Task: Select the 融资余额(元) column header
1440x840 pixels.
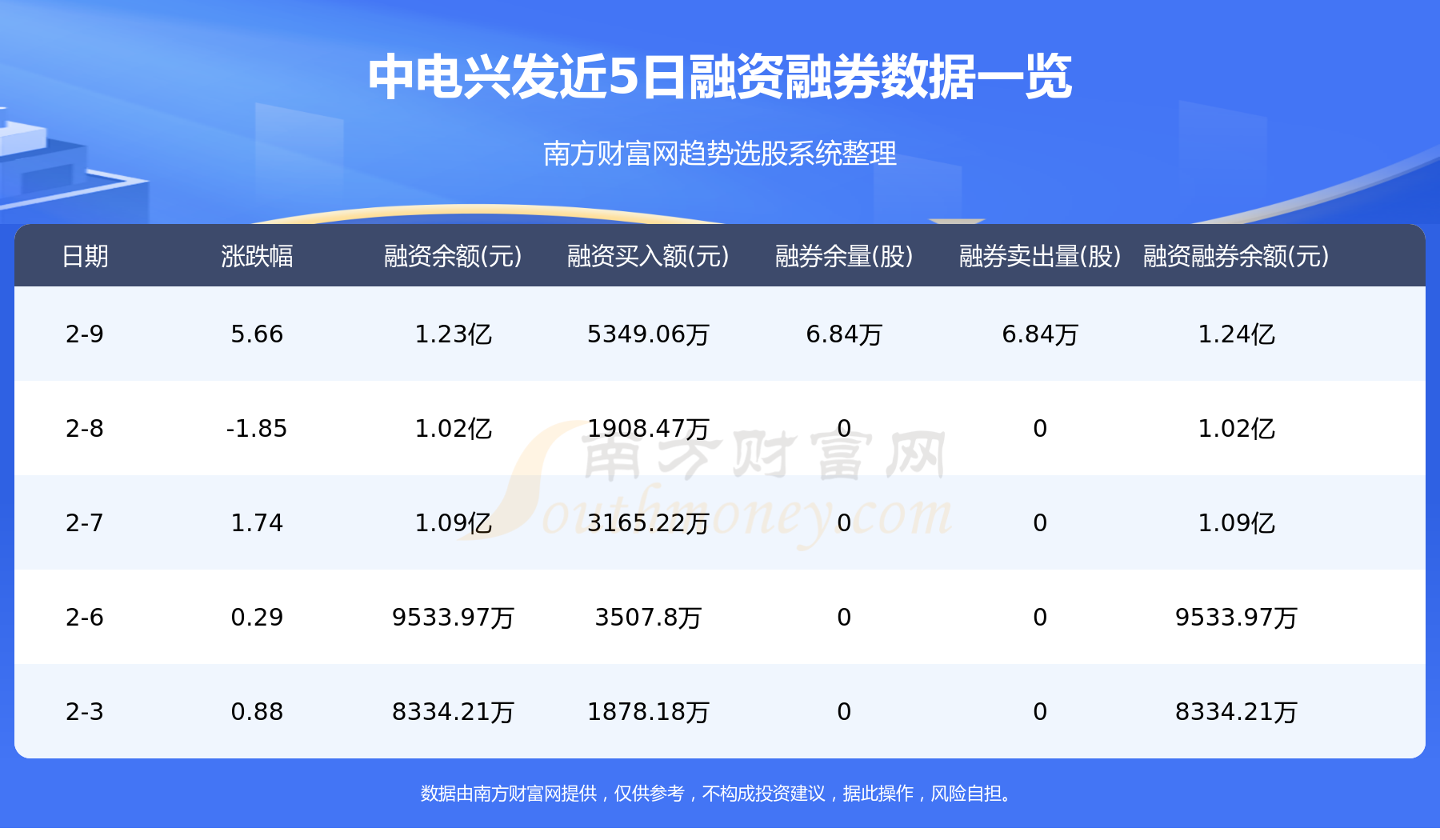Action: pyautogui.click(x=453, y=256)
